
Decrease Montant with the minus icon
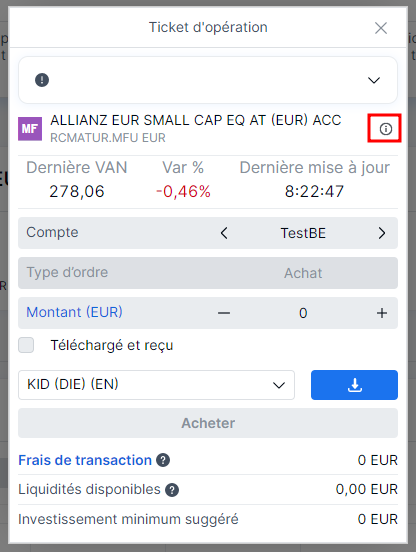click(x=224, y=313)
